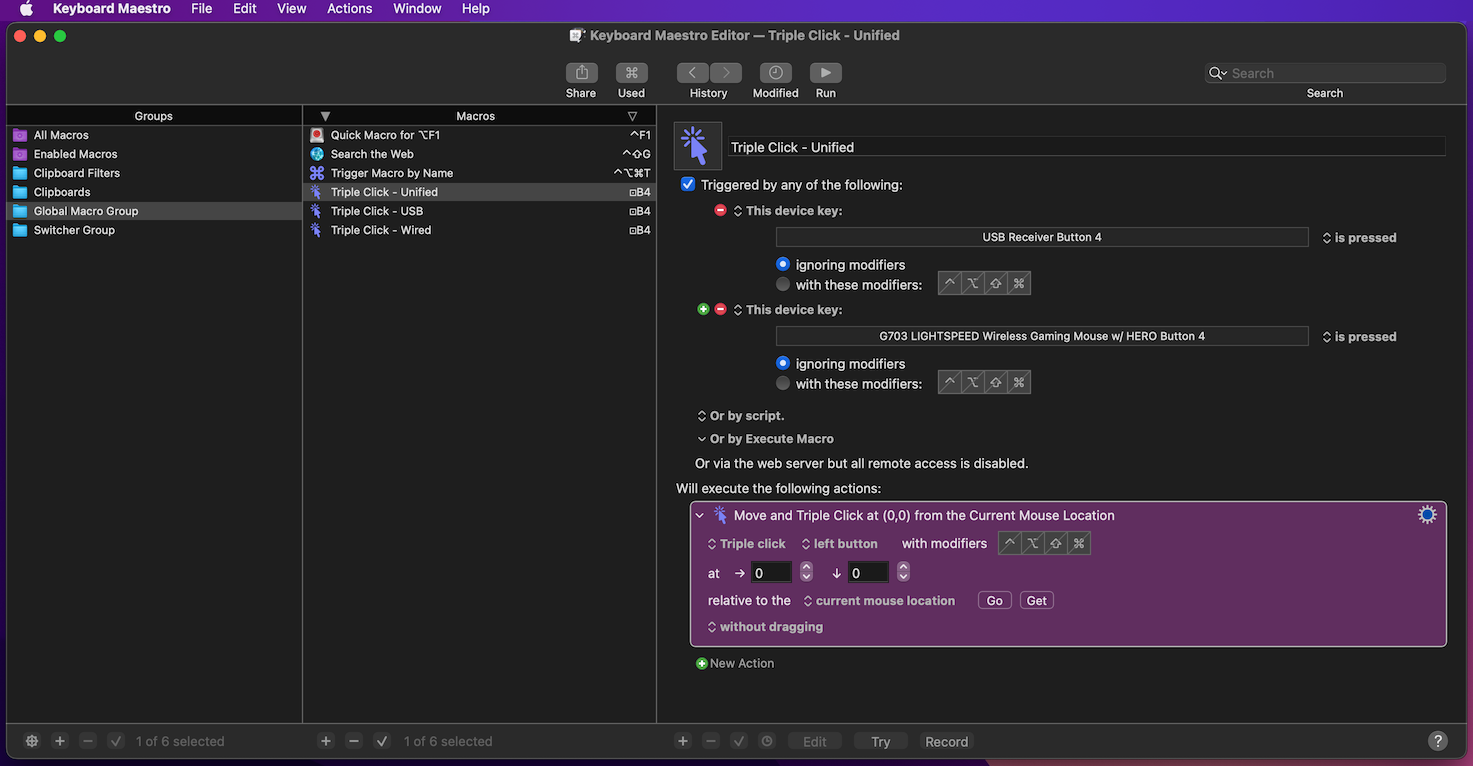The height and width of the screenshot is (766, 1473).
Task: Collapse the Move and Triple Click action
Action: click(x=700, y=516)
